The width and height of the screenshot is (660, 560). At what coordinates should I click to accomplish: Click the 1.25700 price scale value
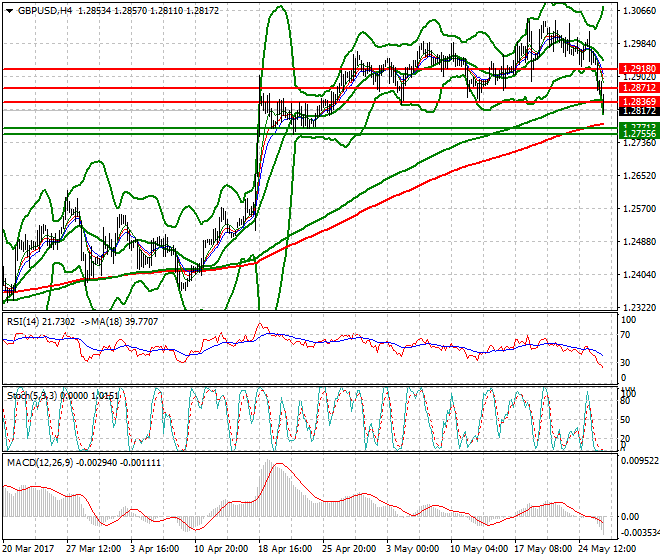click(639, 209)
